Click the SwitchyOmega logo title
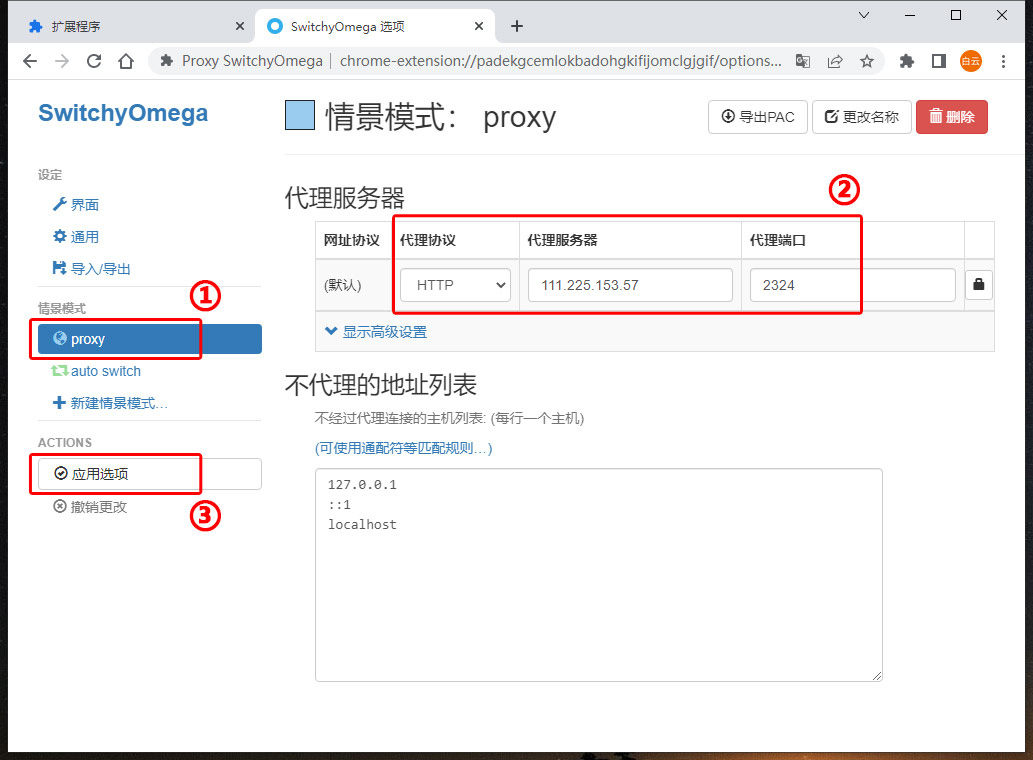This screenshot has width=1033, height=760. 123,113
